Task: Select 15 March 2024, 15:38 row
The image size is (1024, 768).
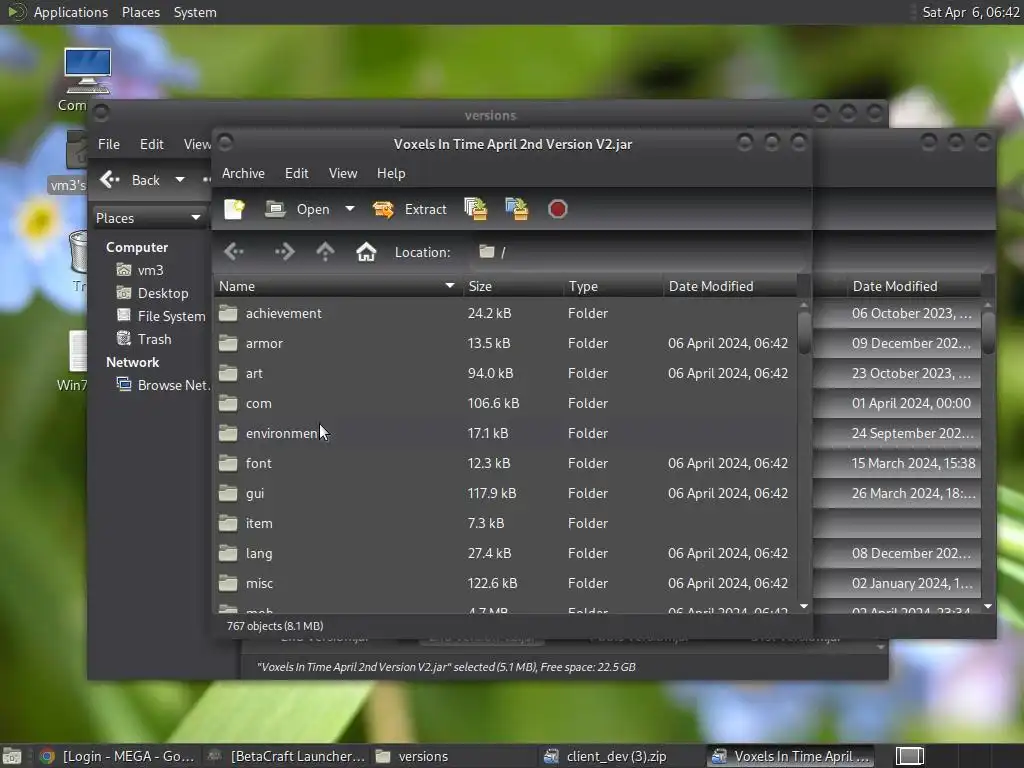Action: (x=898, y=464)
